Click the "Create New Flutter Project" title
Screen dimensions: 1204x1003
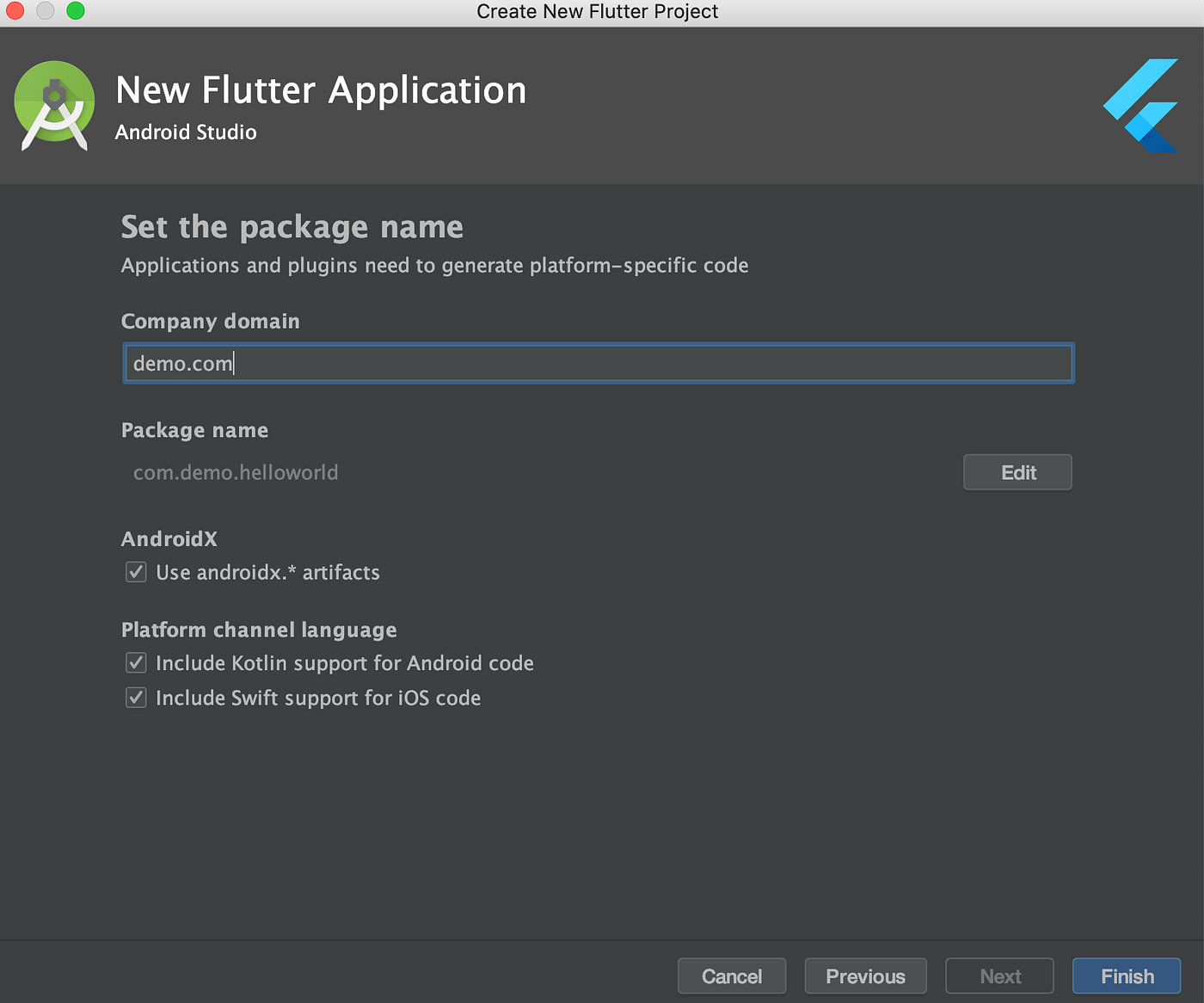pos(598,11)
